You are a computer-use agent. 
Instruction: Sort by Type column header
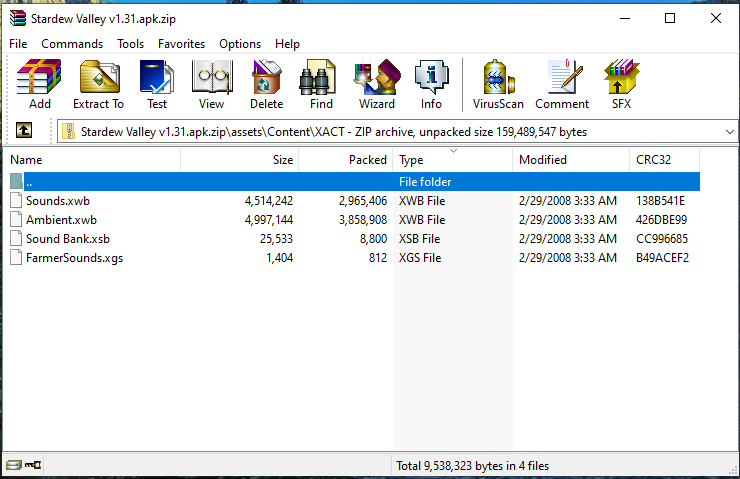pyautogui.click(x=453, y=160)
